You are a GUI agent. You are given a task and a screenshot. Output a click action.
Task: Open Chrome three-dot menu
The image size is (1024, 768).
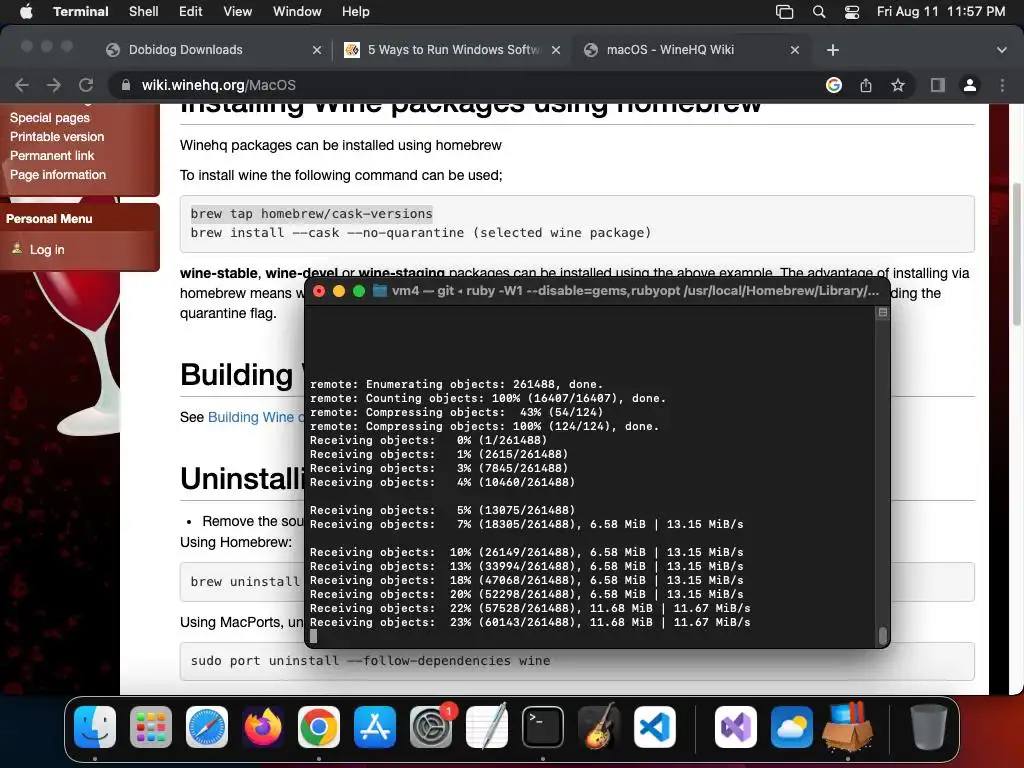(x=1002, y=85)
